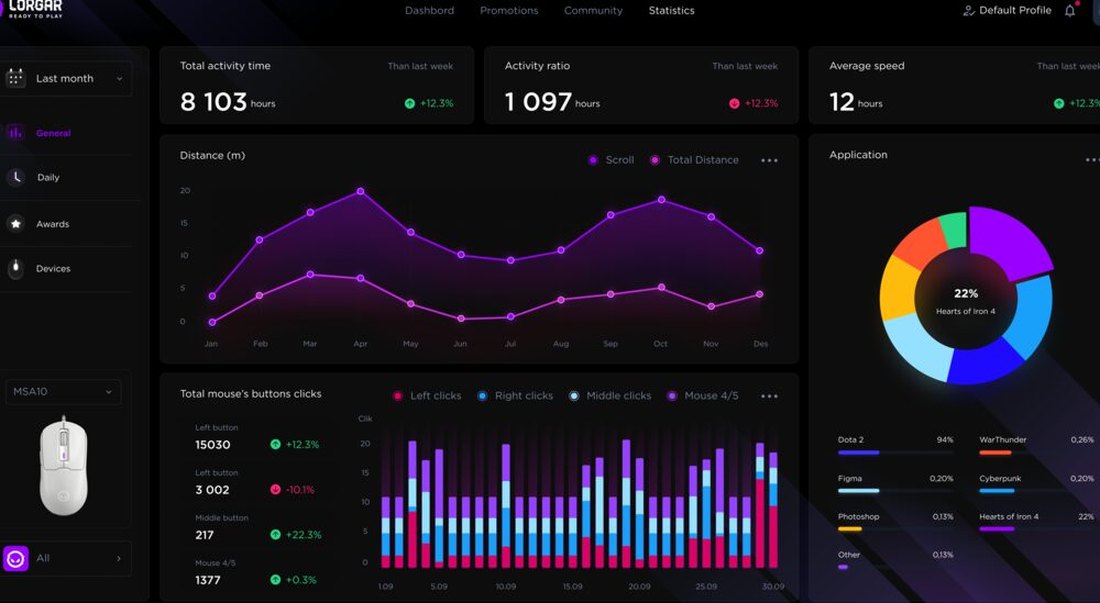Click green arrow next to +22.3%
The image size is (1100, 603).
pyautogui.click(x=275, y=534)
